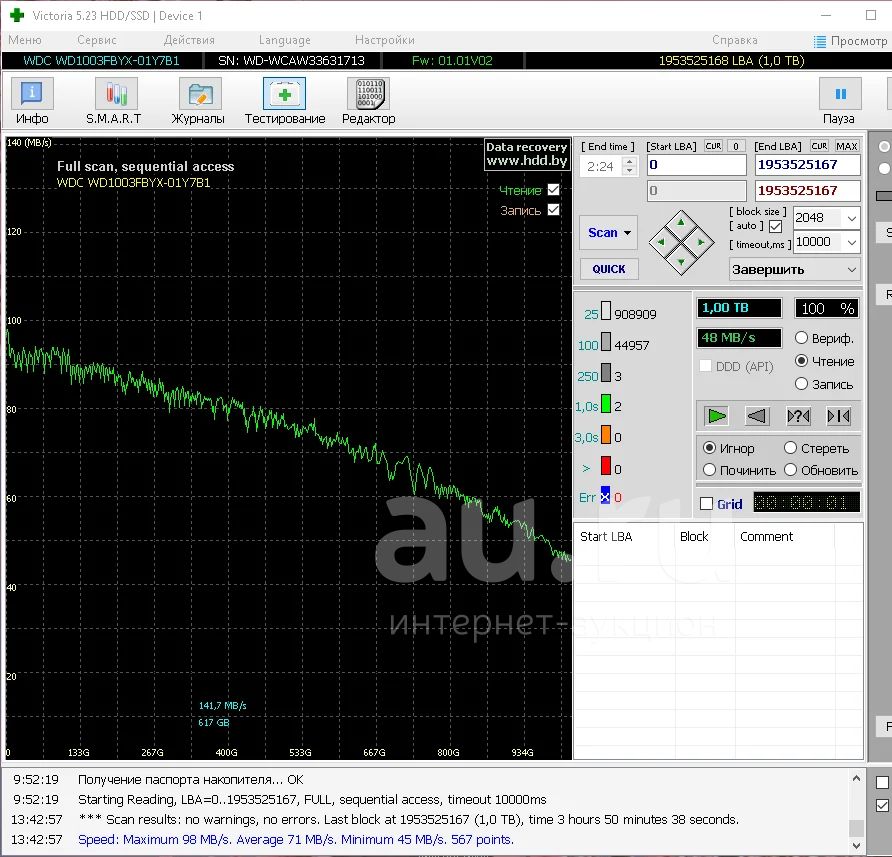Pause the scan with the Пауза button
This screenshot has height=857, width=892.
pyautogui.click(x=840, y=101)
